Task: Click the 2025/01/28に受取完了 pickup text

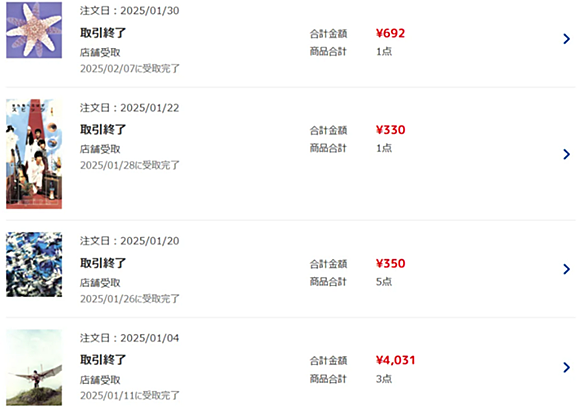Action: click(x=130, y=165)
